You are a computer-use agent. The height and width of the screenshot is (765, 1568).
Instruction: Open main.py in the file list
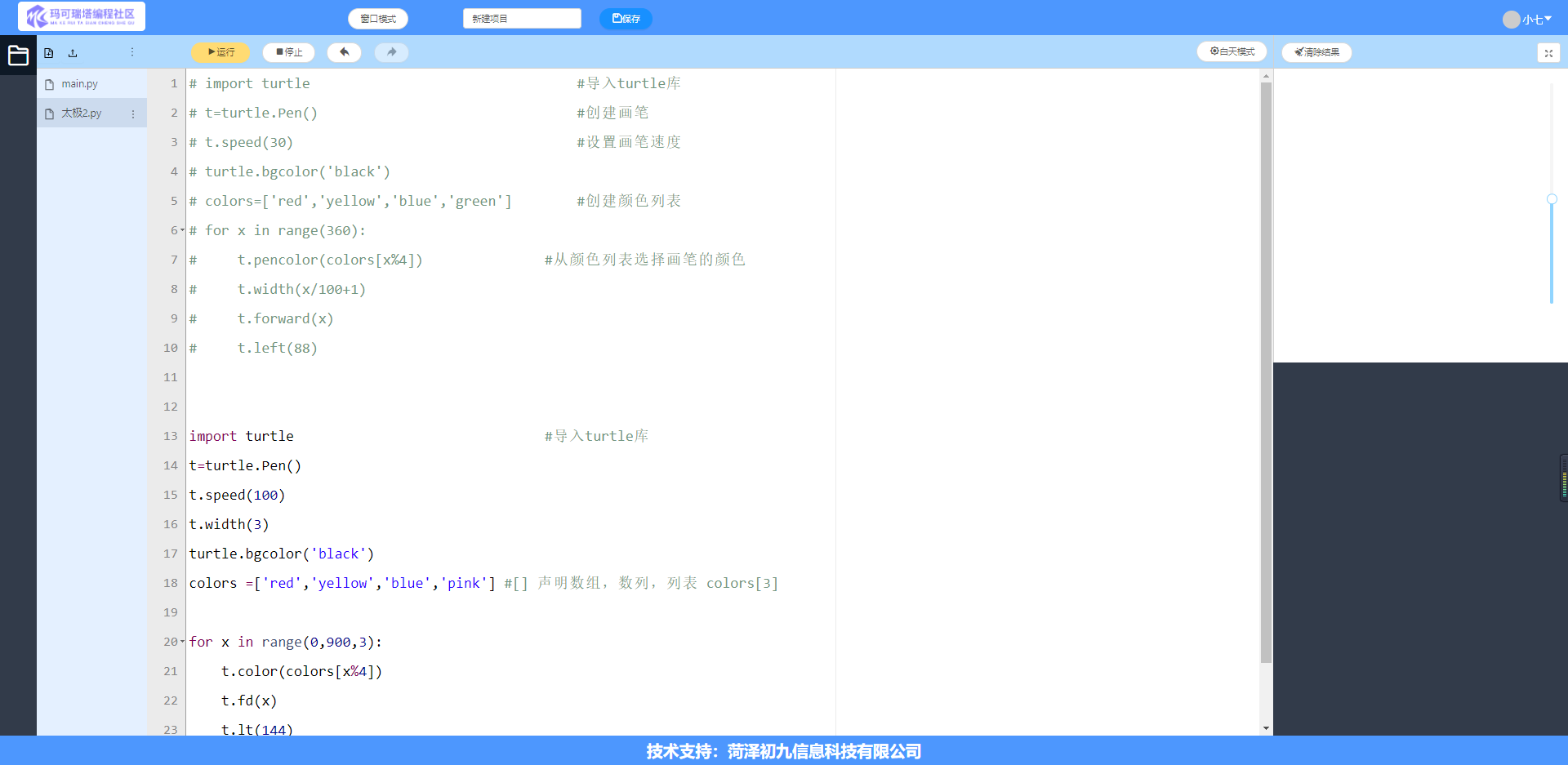click(79, 84)
